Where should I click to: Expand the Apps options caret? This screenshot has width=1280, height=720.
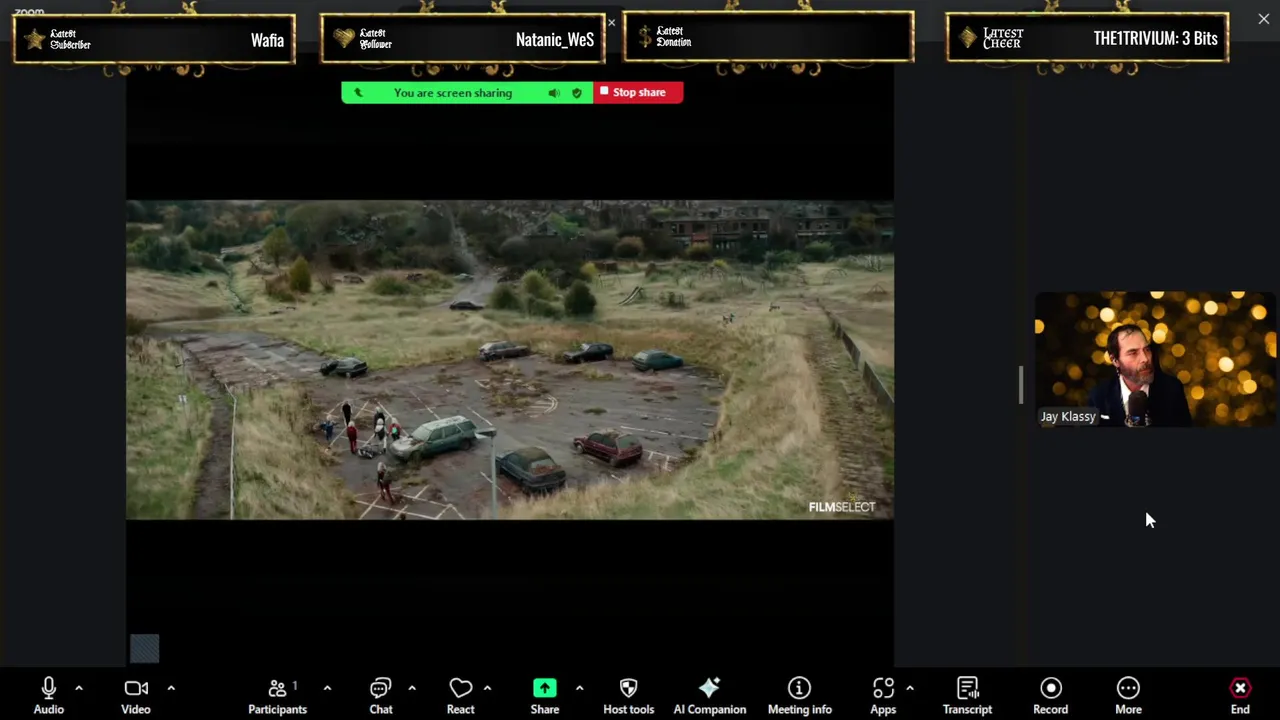tap(909, 688)
